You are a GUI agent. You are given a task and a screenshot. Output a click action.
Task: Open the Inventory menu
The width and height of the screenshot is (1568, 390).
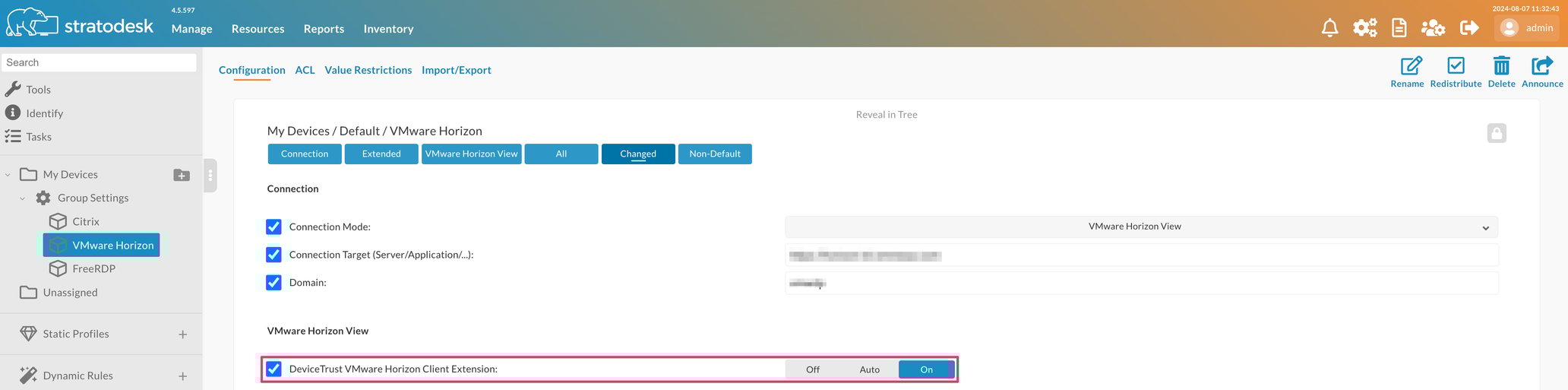click(388, 29)
